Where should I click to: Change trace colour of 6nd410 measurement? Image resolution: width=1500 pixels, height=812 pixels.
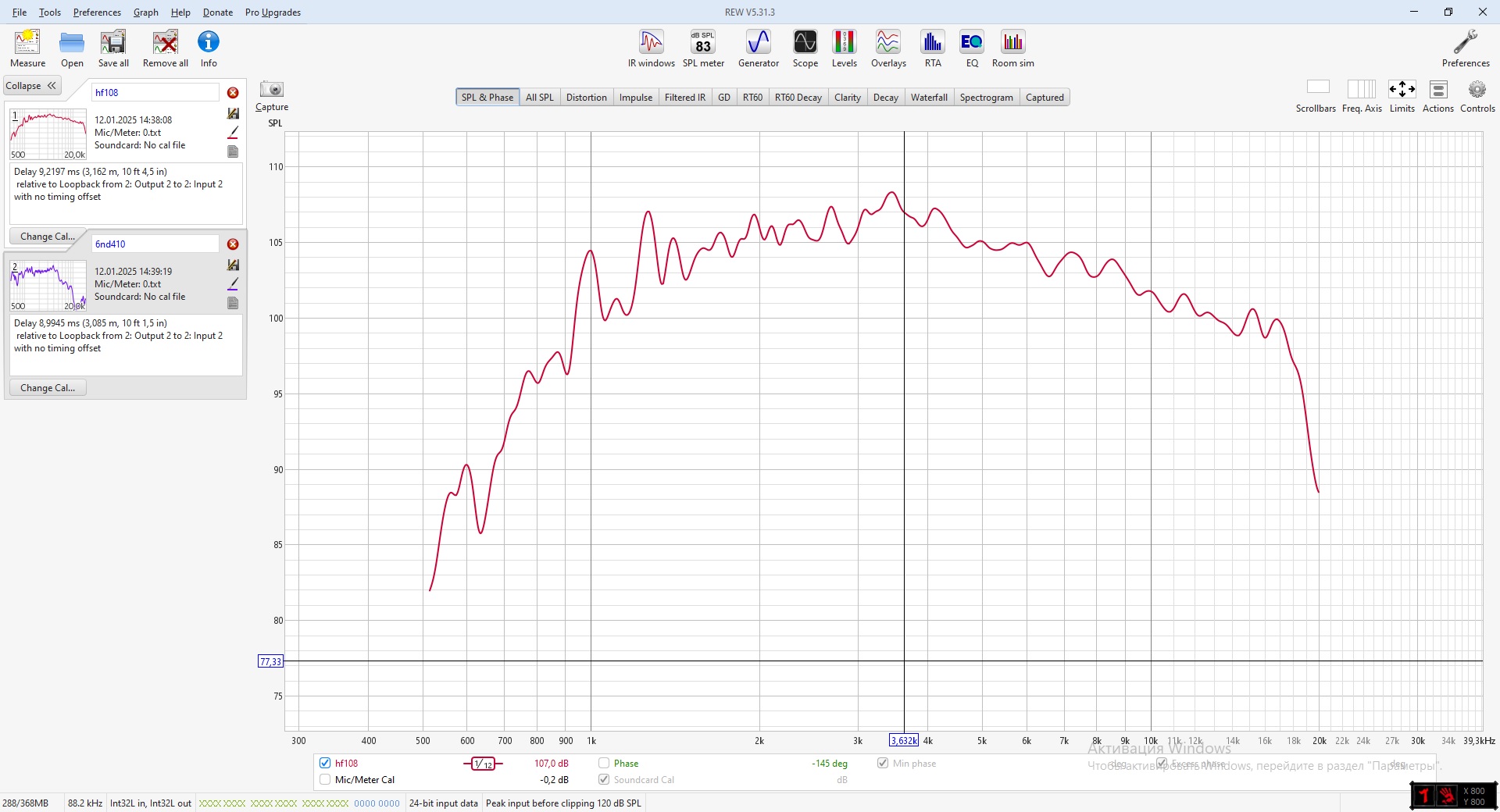click(x=233, y=284)
